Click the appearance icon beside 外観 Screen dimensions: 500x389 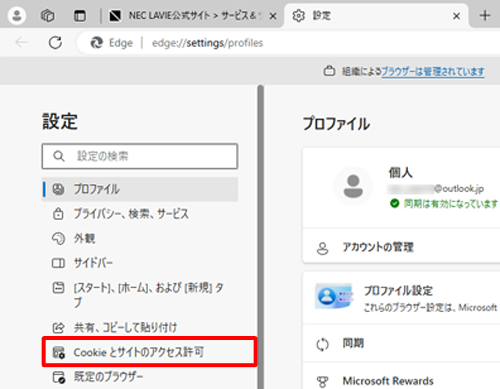pos(58,238)
